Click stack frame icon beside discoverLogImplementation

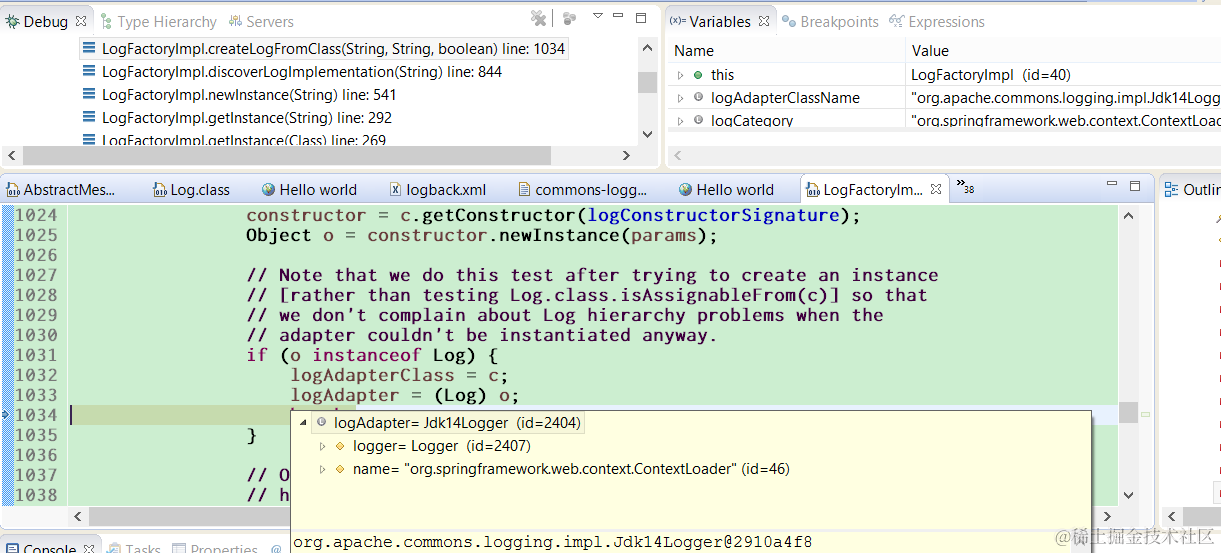[x=89, y=72]
